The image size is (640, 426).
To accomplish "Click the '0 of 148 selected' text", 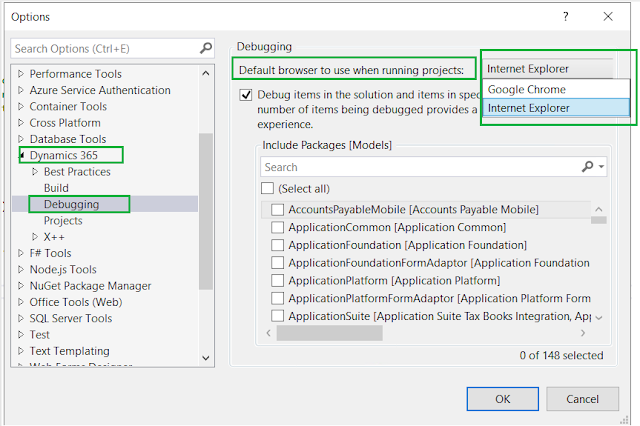I will [x=561, y=355].
